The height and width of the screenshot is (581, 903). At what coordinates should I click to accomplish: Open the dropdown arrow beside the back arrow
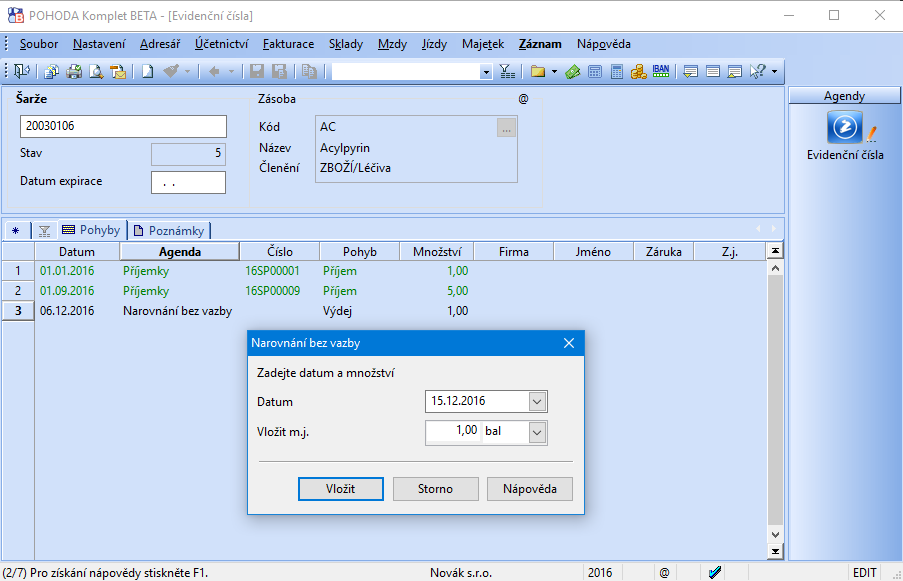click(x=232, y=71)
